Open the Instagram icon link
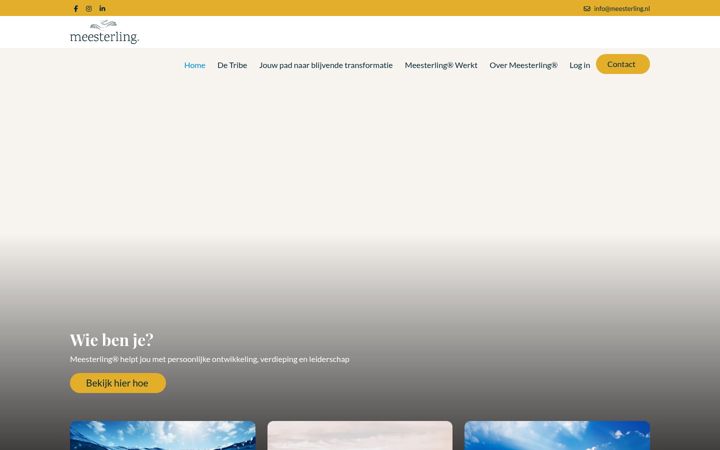 [x=89, y=8]
